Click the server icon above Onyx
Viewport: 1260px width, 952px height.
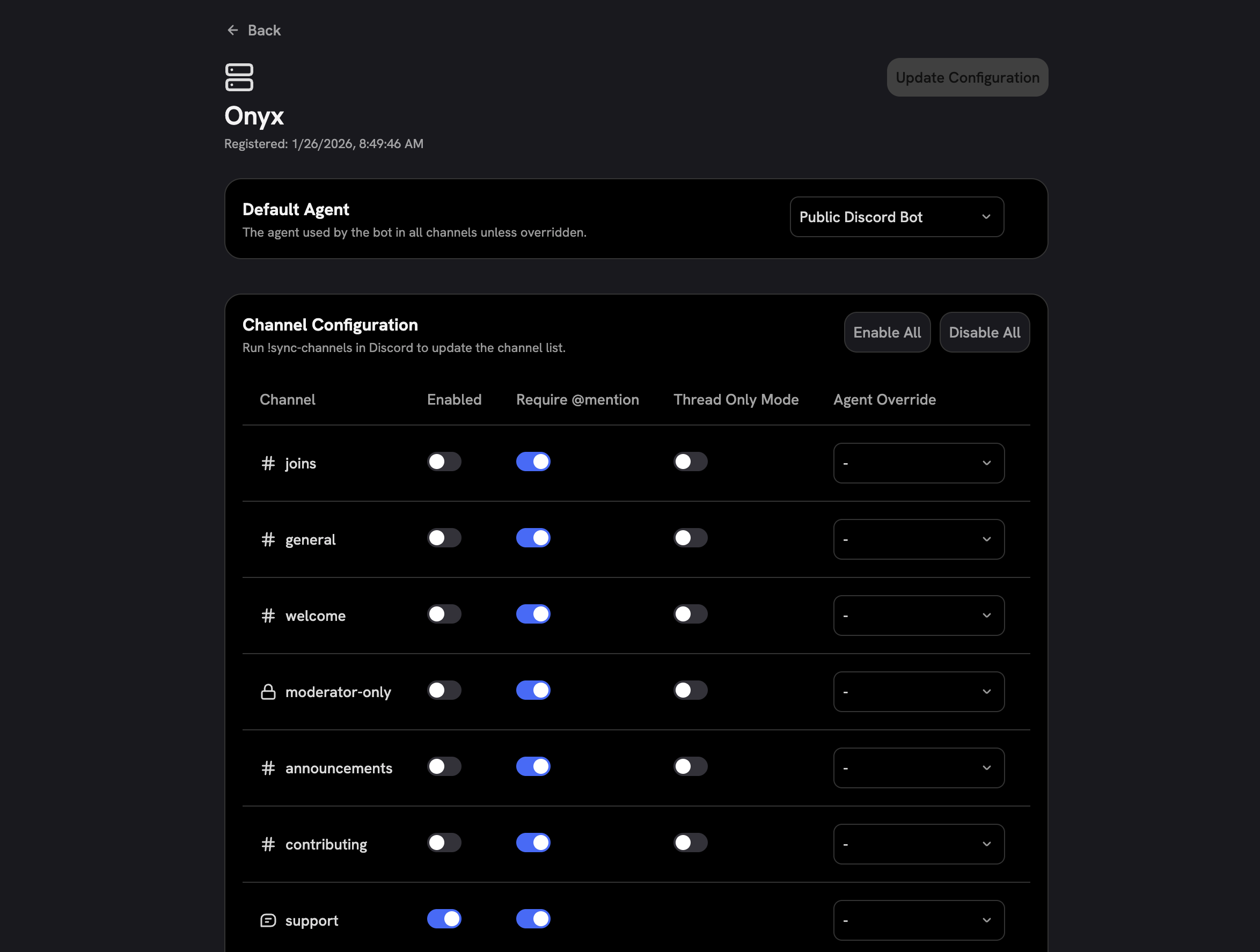[239, 77]
